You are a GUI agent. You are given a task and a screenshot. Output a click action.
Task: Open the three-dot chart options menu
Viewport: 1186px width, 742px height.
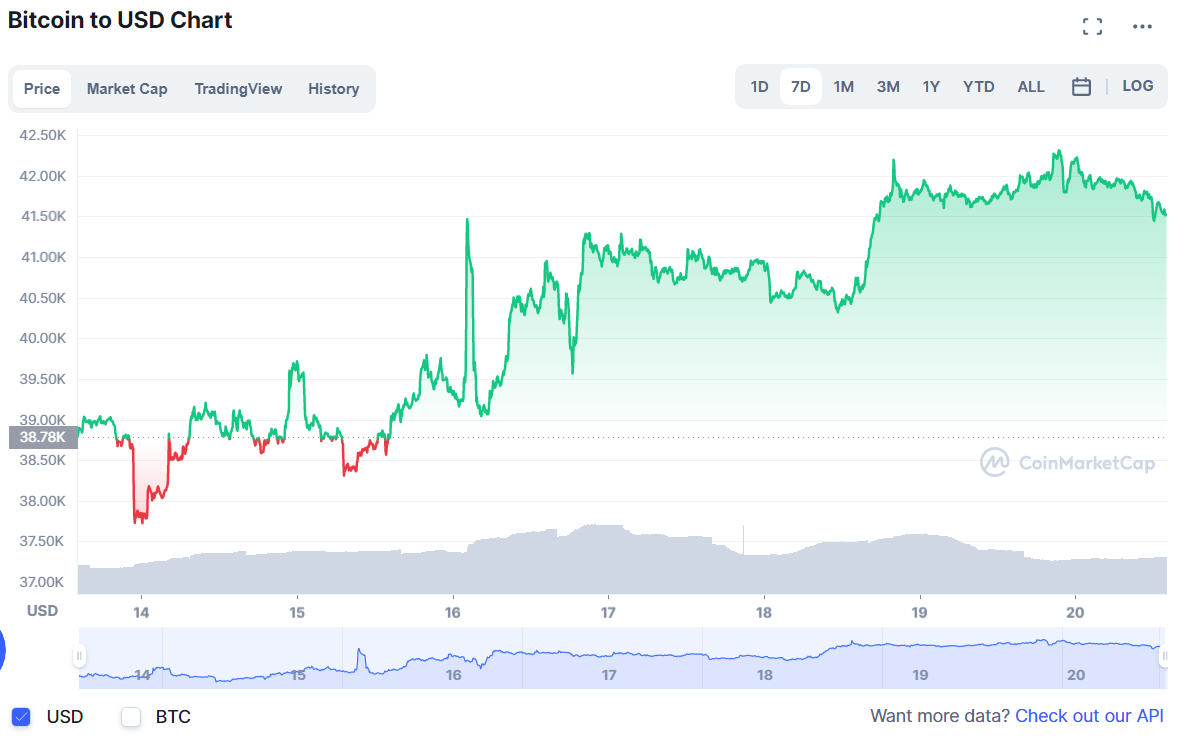pos(1142,26)
